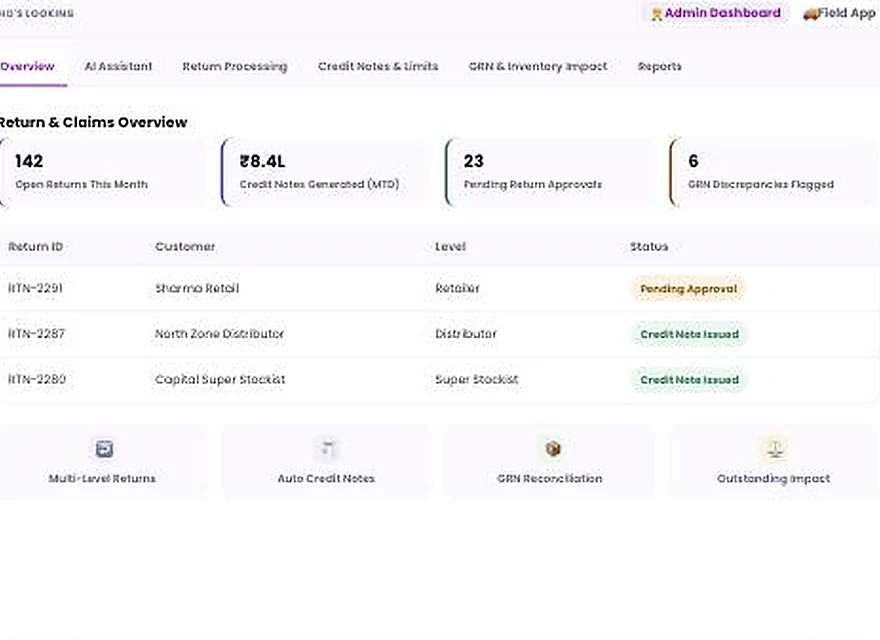Image resolution: width=880 pixels, height=640 pixels.
Task: Open the 142 Open Returns card
Action: point(103,172)
